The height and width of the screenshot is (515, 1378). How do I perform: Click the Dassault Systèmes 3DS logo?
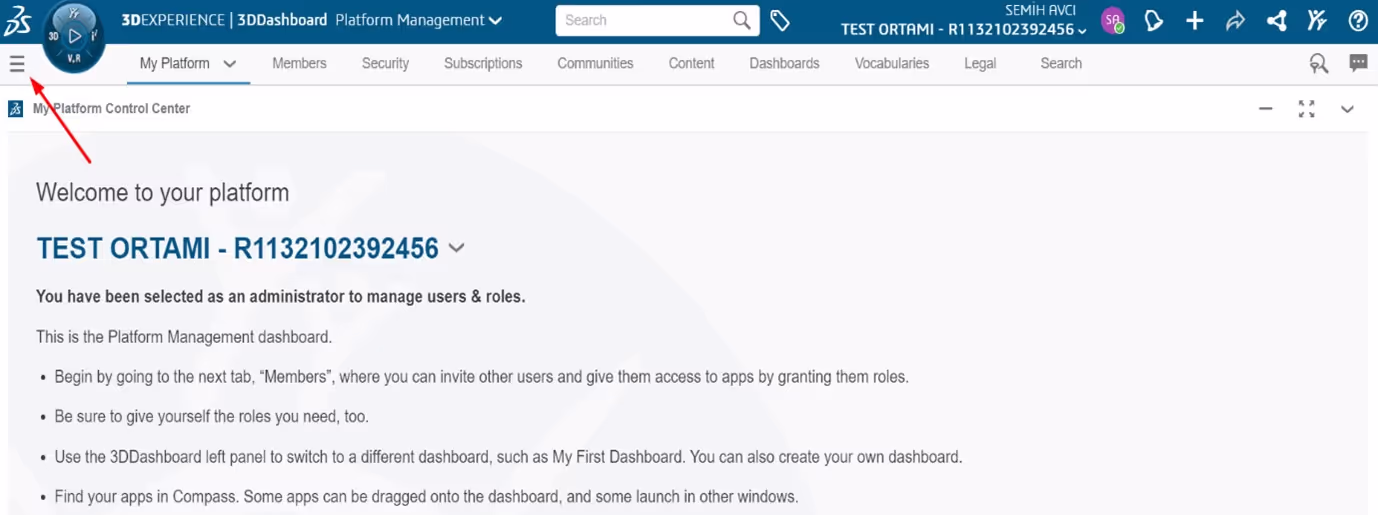click(x=17, y=20)
